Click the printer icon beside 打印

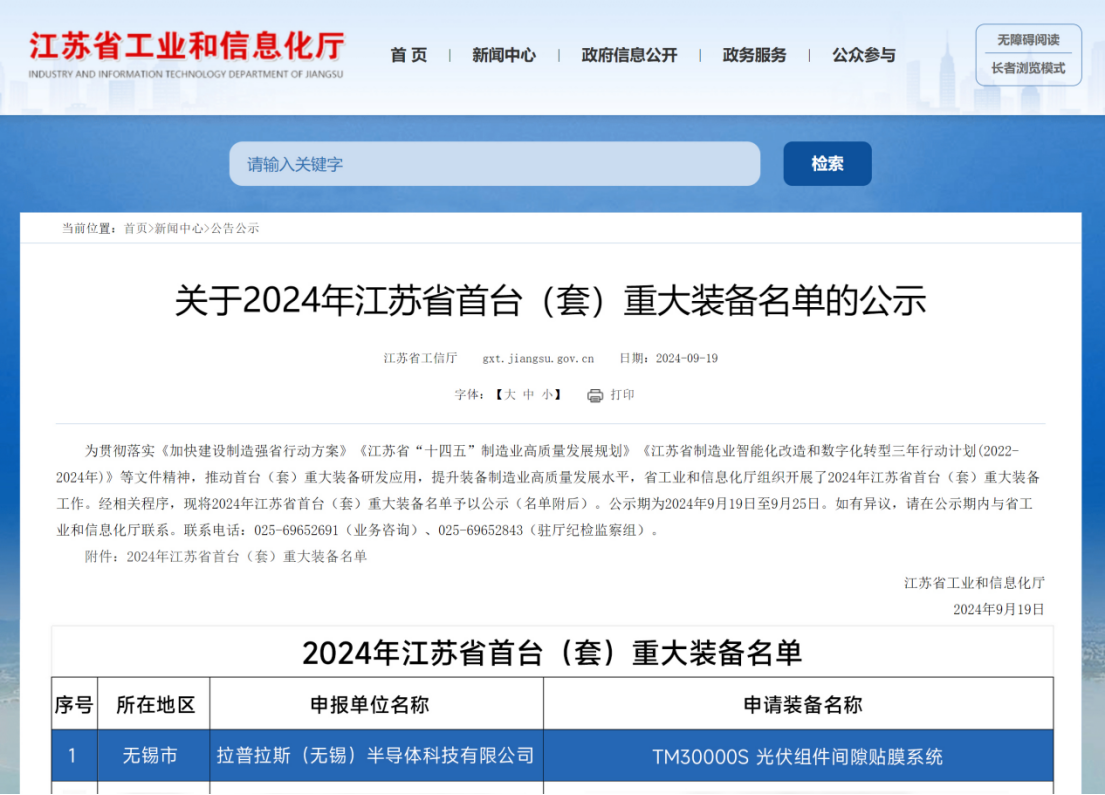(x=595, y=395)
